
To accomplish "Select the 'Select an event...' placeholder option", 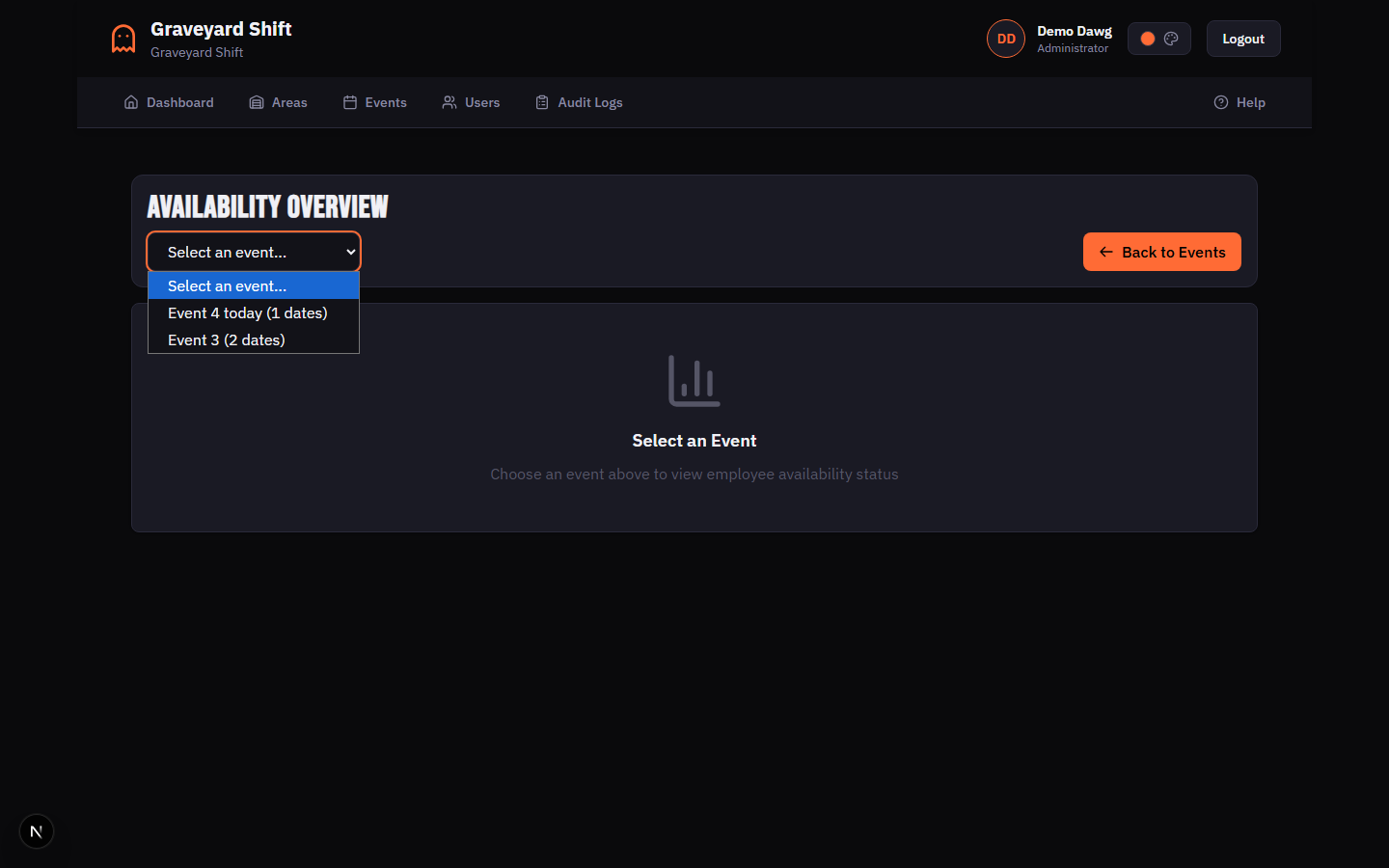I will 228,285.
